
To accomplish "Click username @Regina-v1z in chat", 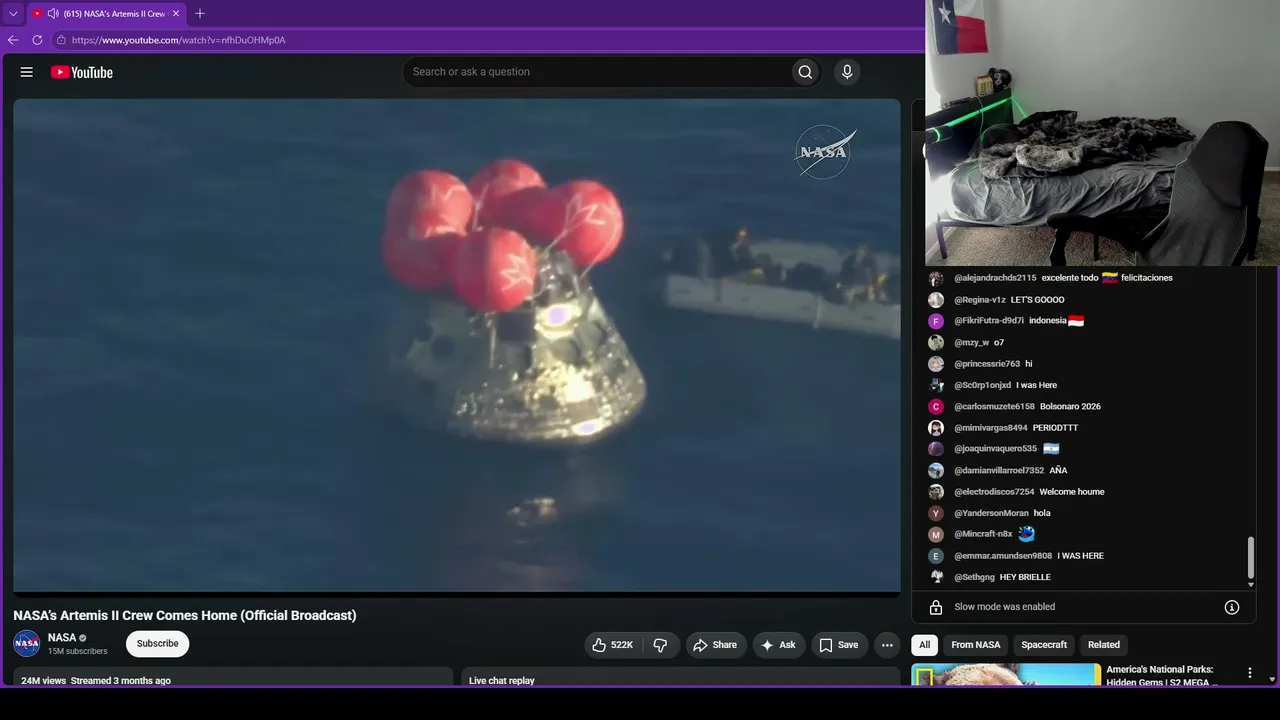I will click(x=980, y=300).
